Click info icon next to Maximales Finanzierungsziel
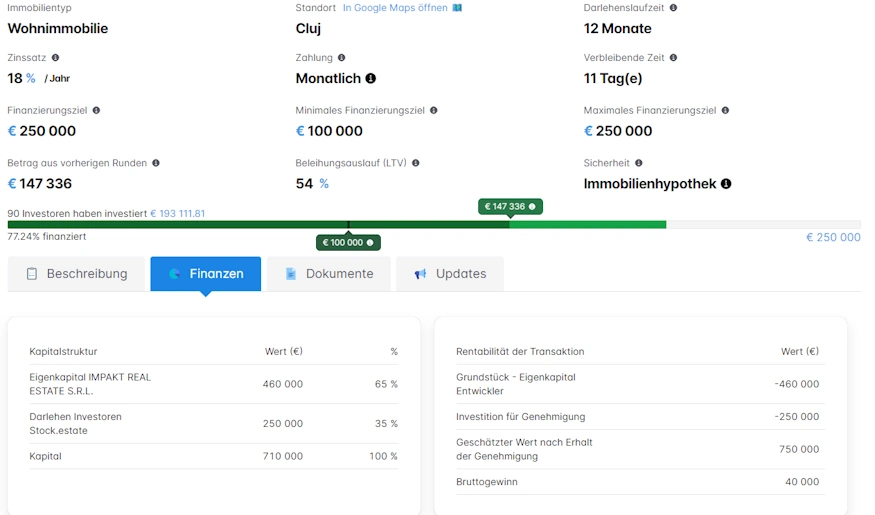 pos(725,110)
